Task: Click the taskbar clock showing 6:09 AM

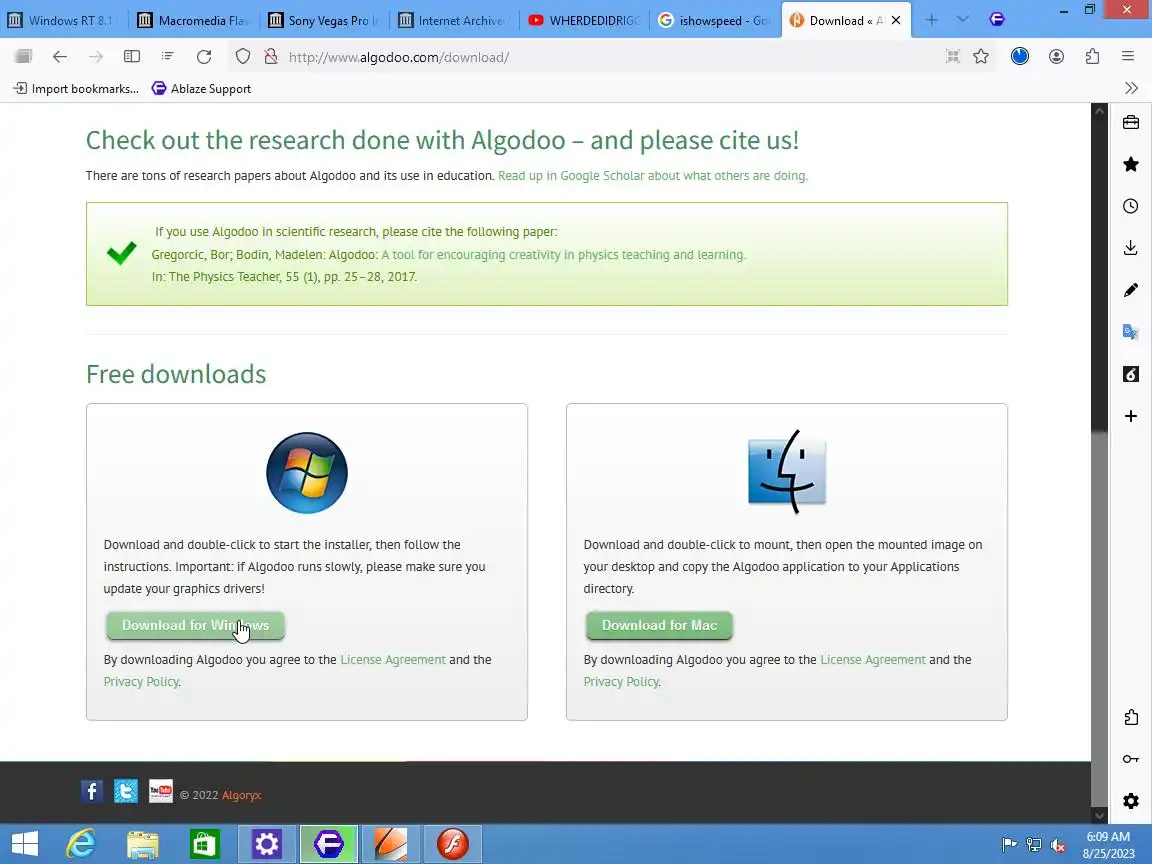Action: click(x=1109, y=845)
